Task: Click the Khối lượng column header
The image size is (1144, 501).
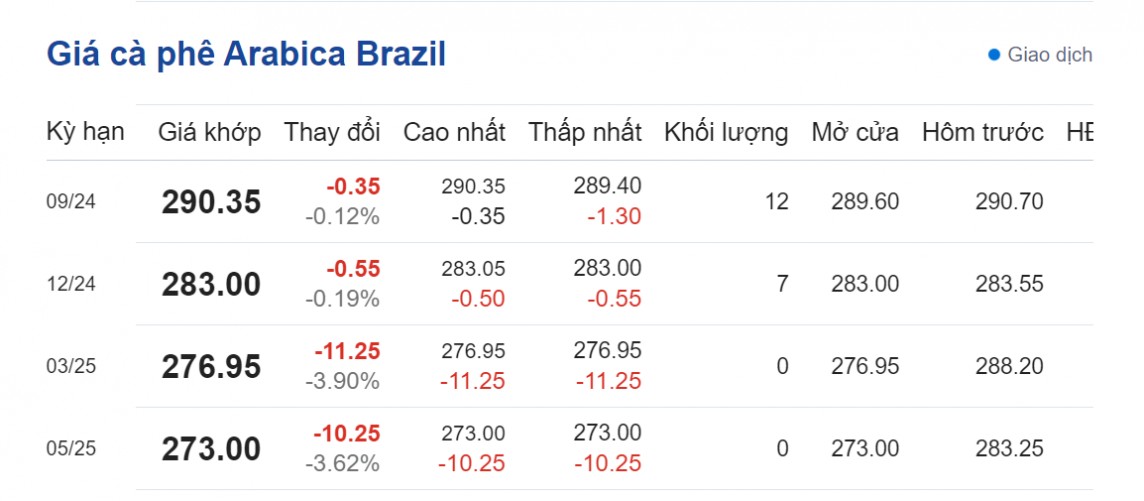Action: [x=726, y=132]
